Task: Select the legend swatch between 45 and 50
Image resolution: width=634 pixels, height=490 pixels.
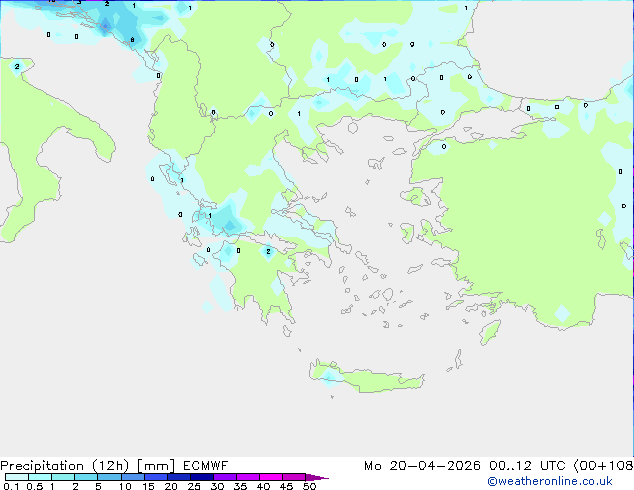Action: coord(294,477)
